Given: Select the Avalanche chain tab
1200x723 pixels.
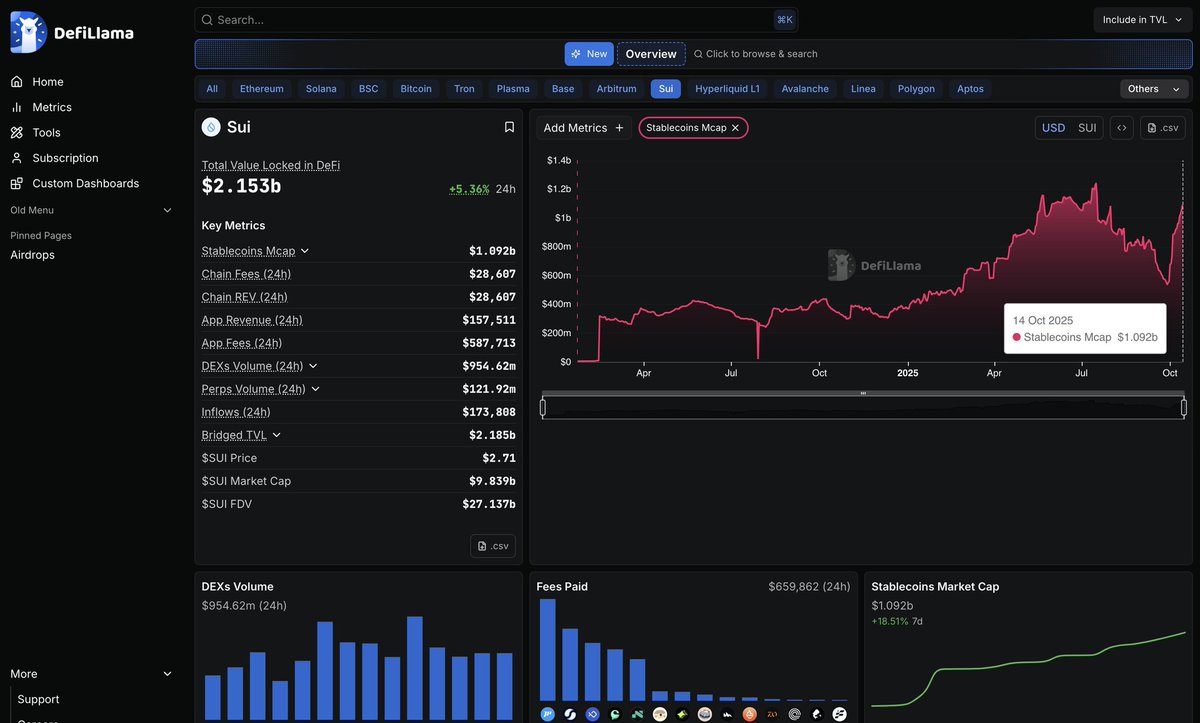Looking at the screenshot, I should point(805,89).
